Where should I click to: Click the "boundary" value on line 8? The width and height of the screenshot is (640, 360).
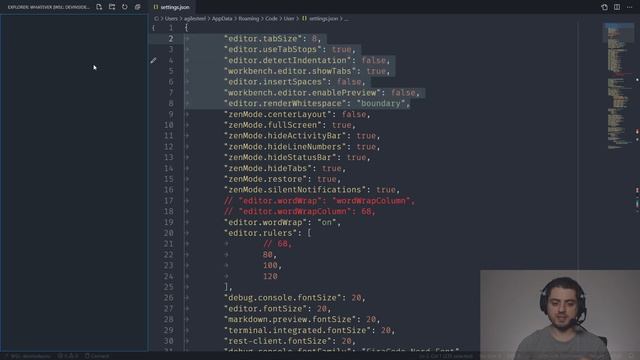381,104
